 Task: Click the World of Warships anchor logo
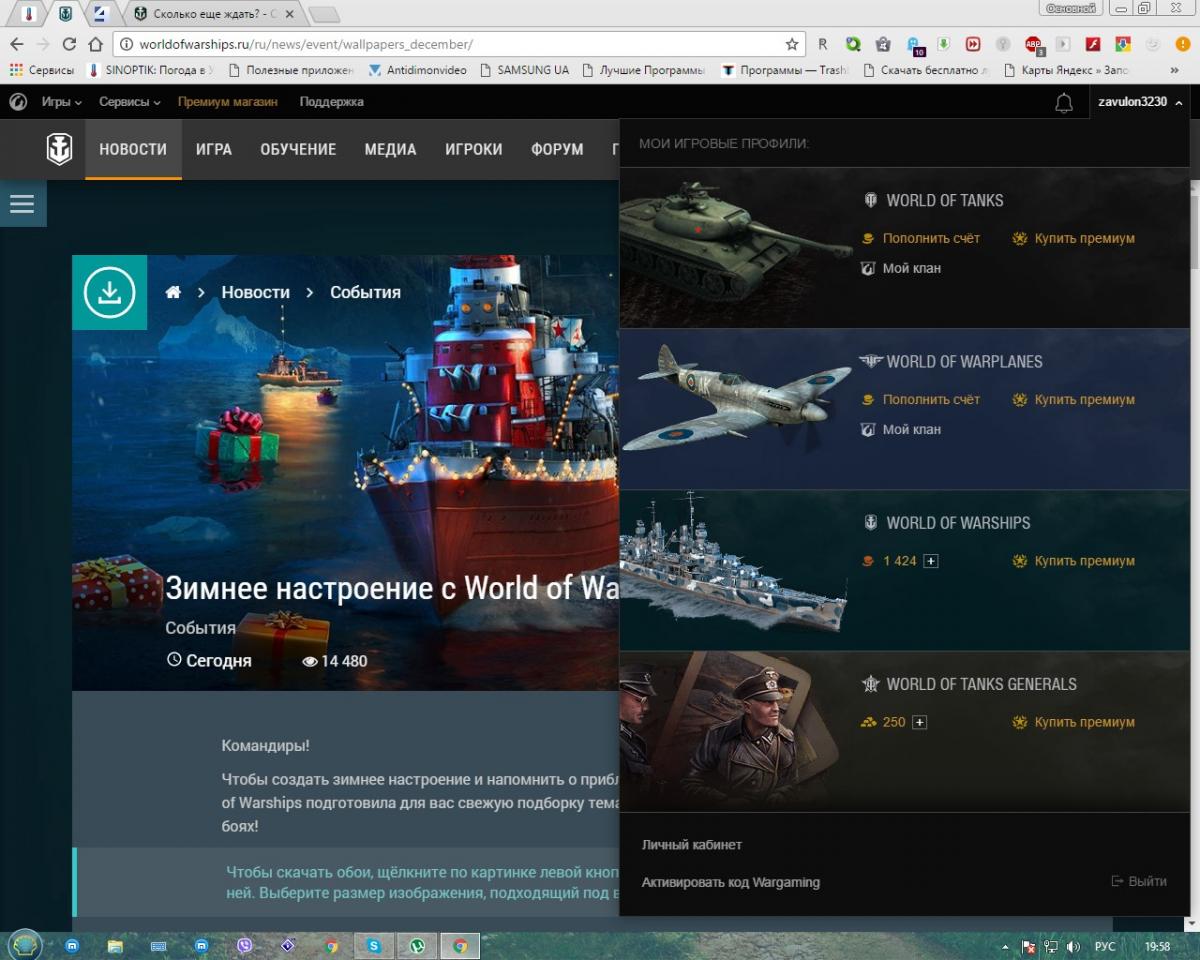coord(60,149)
